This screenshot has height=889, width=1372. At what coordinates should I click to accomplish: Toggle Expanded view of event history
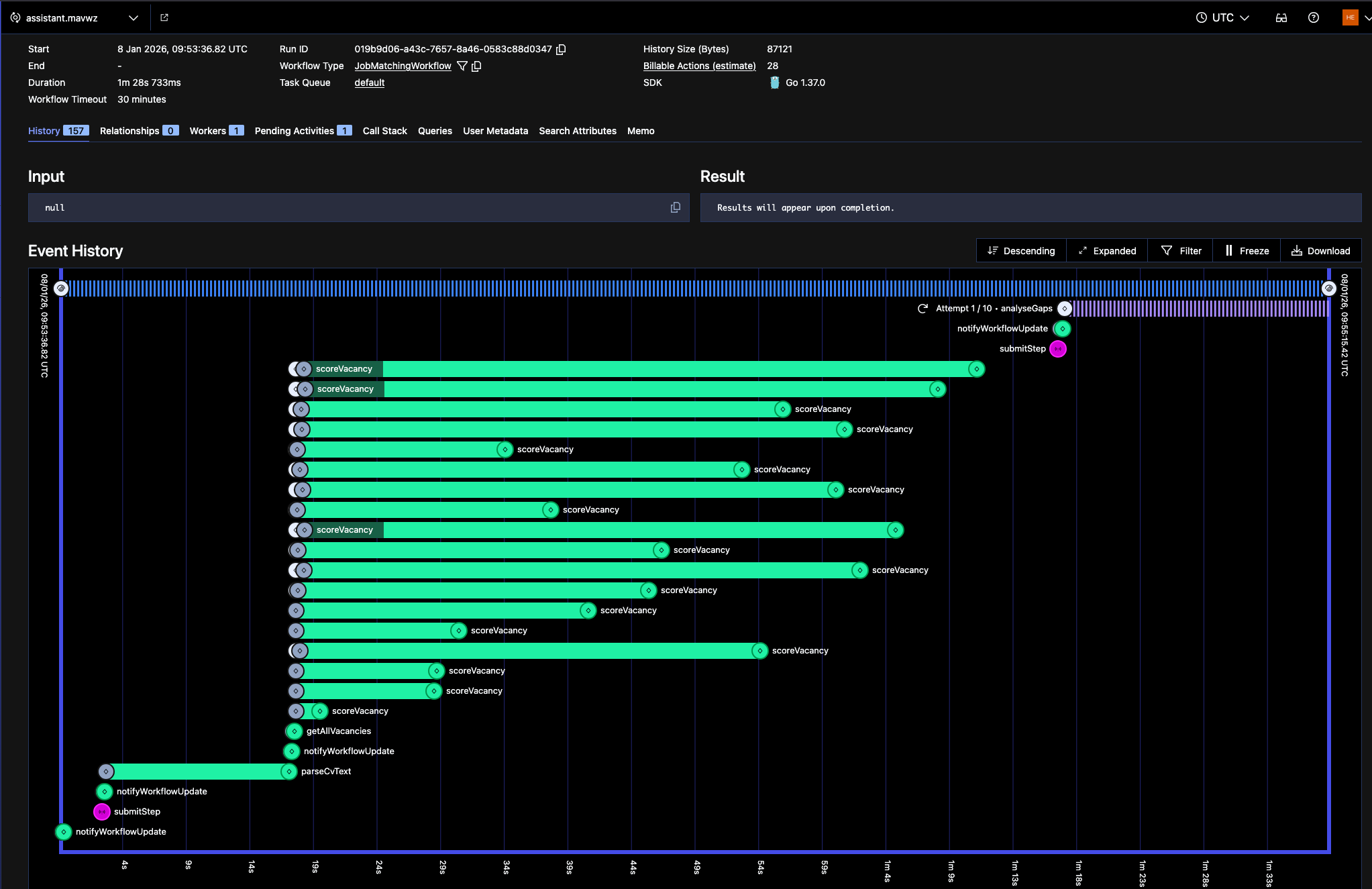point(1106,250)
